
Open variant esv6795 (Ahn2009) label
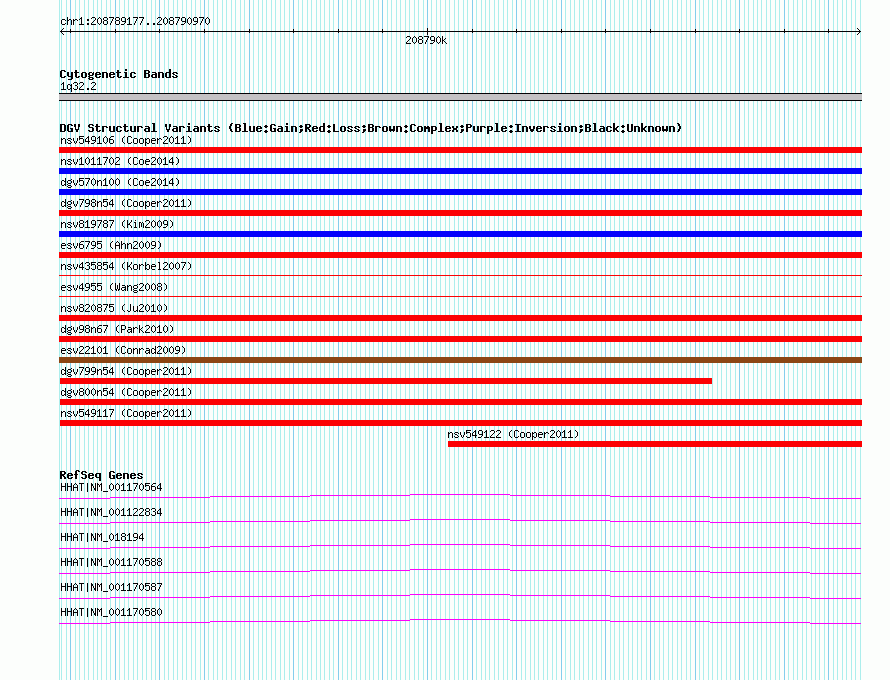111,245
